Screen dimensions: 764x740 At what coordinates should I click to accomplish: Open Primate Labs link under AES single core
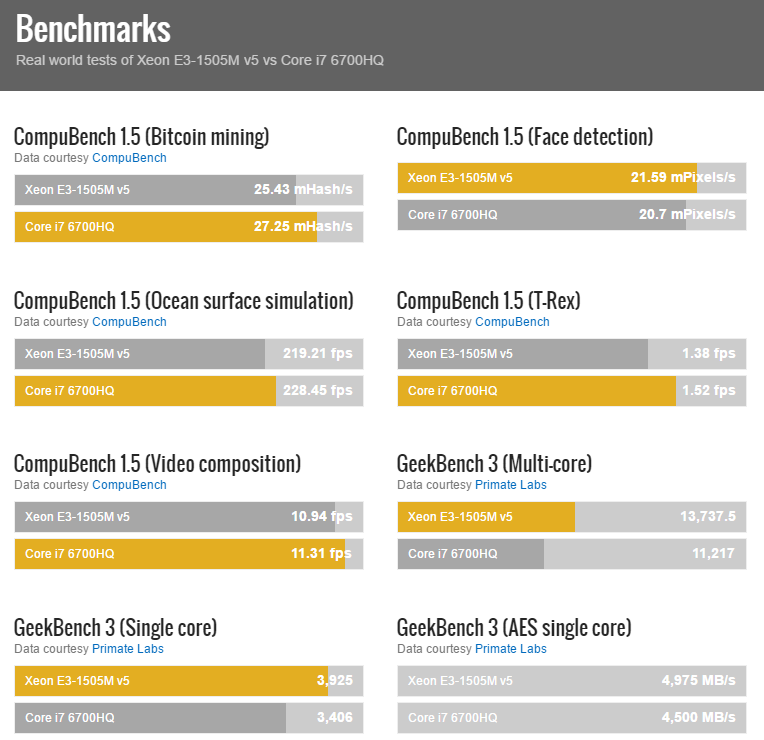[x=510, y=649]
